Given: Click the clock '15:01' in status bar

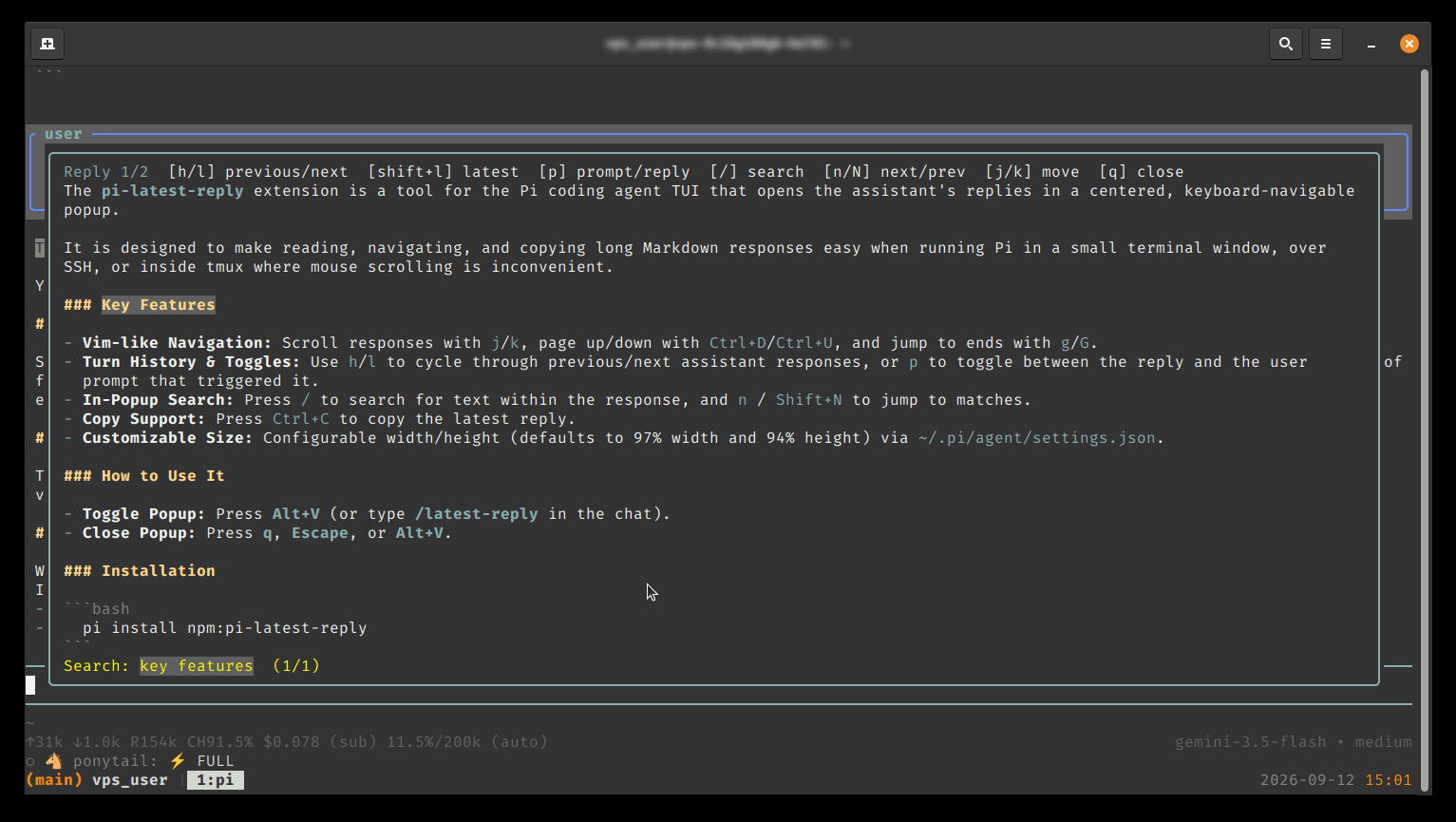Looking at the screenshot, I should pos(1389,780).
